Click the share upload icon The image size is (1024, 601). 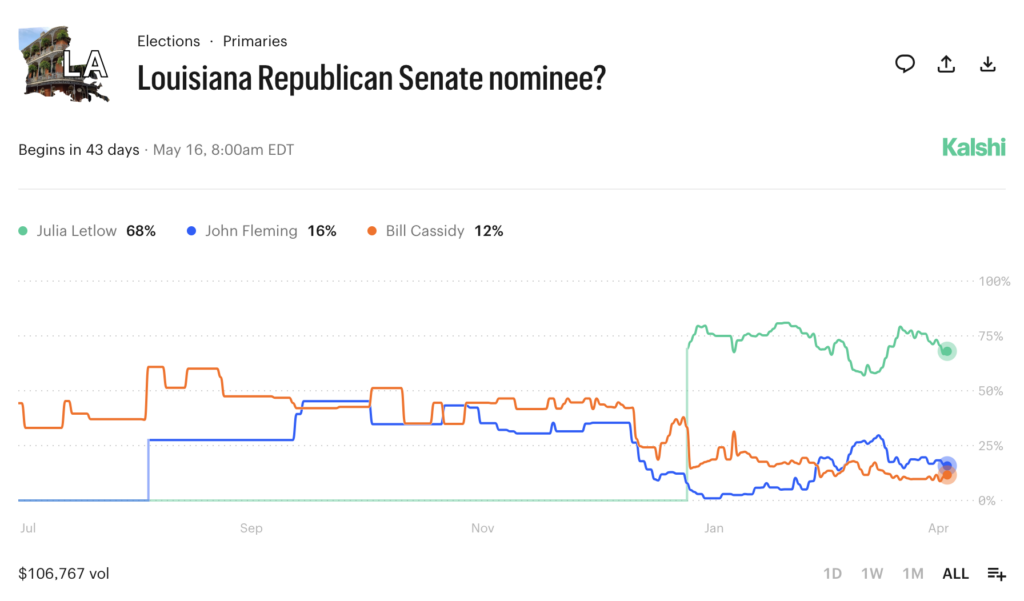pos(946,64)
